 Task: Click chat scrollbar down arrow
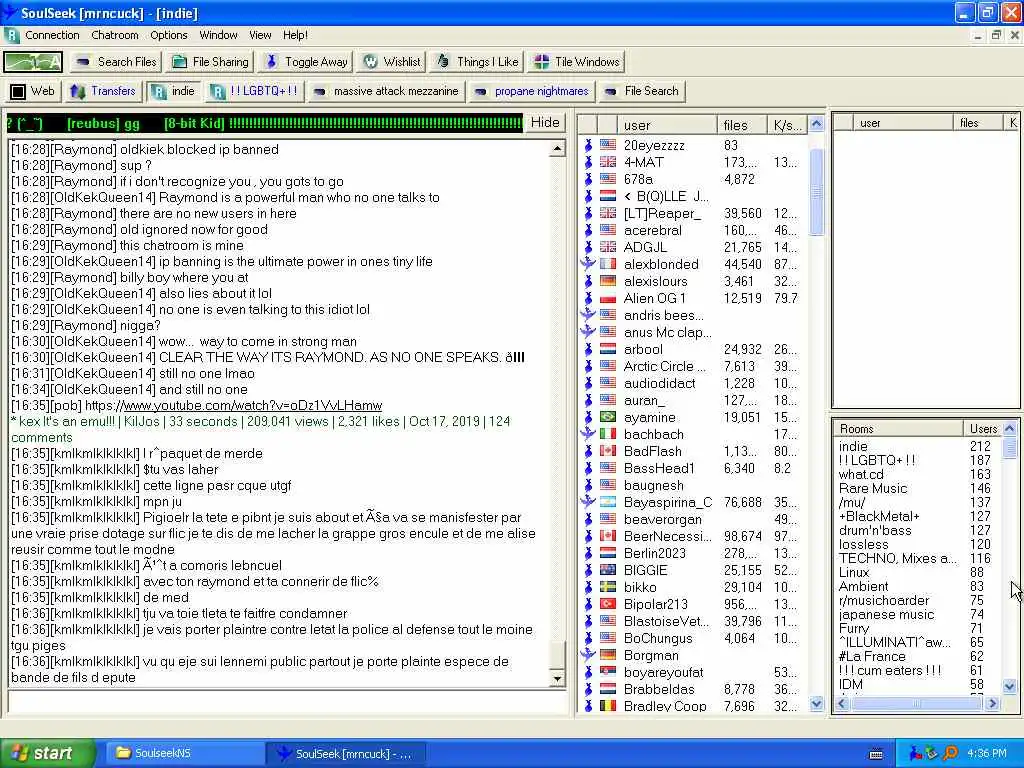(x=557, y=679)
